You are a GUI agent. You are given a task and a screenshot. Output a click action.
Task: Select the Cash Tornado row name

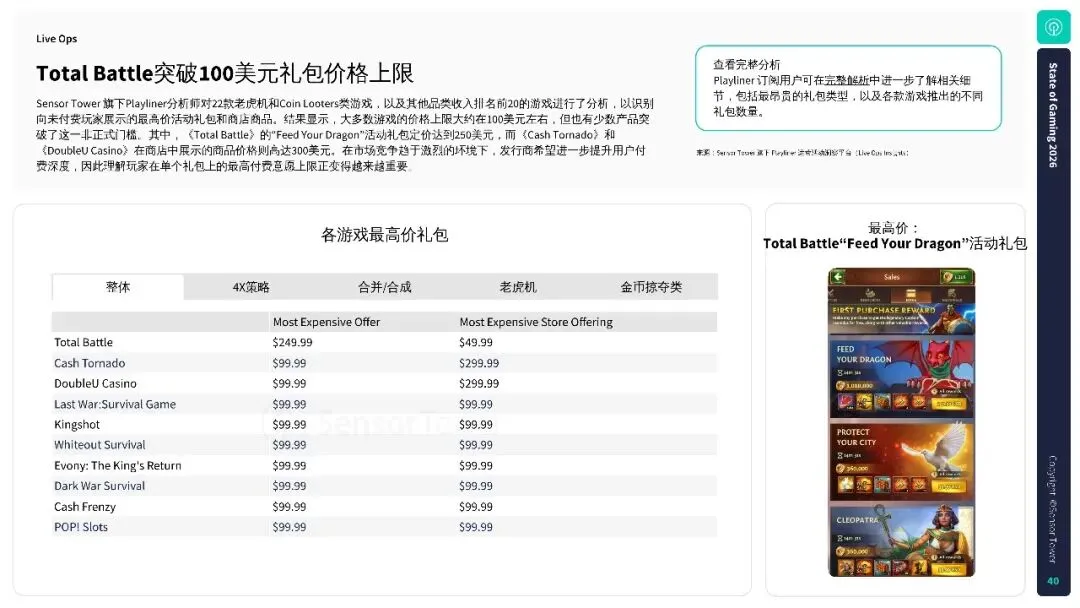90,363
